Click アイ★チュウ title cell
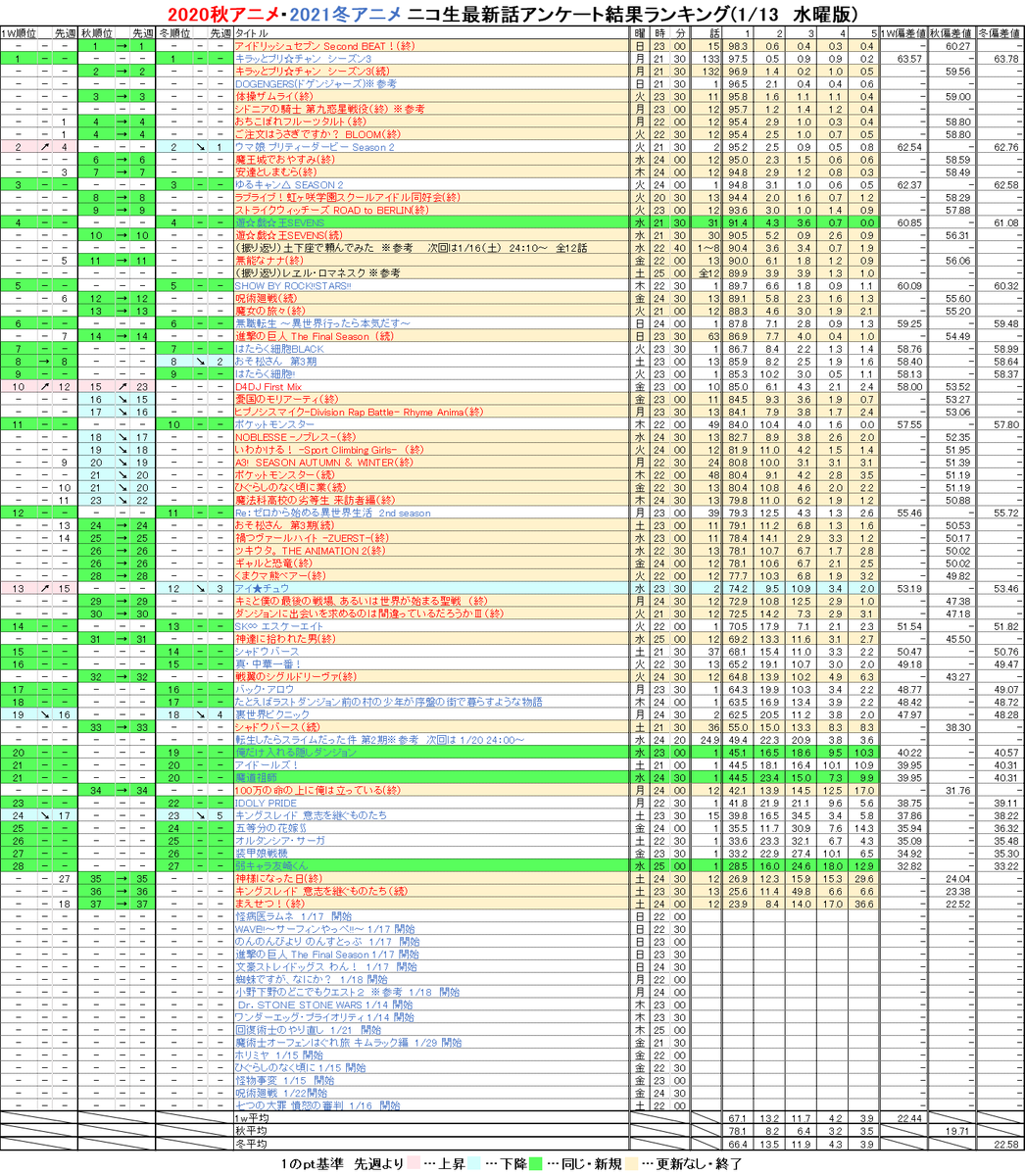This screenshot has width=1025, height=1176. [x=257, y=590]
